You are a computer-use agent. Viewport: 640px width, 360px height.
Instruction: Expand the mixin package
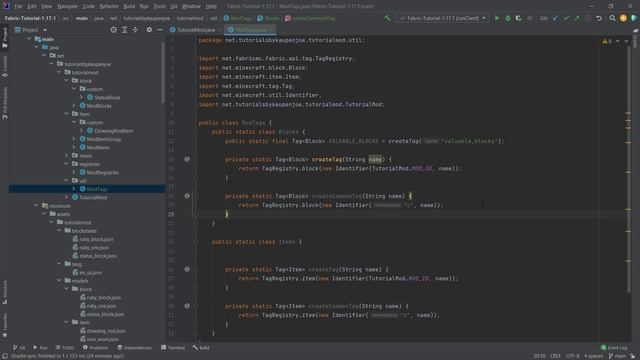tap(67, 156)
